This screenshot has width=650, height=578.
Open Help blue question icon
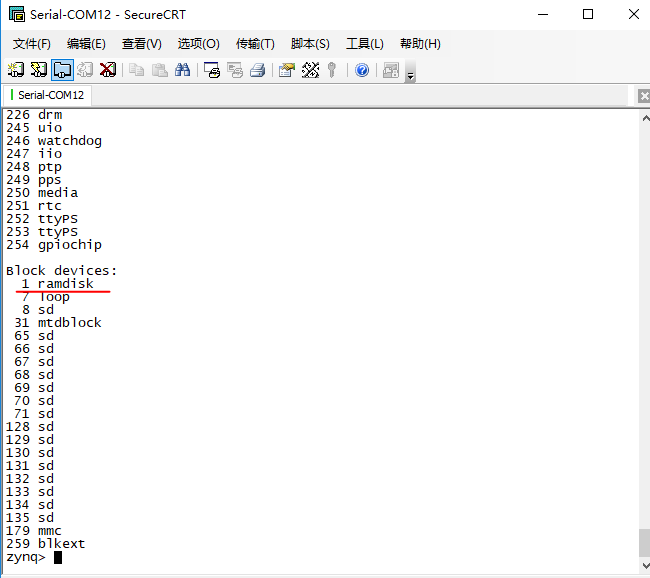click(362, 70)
